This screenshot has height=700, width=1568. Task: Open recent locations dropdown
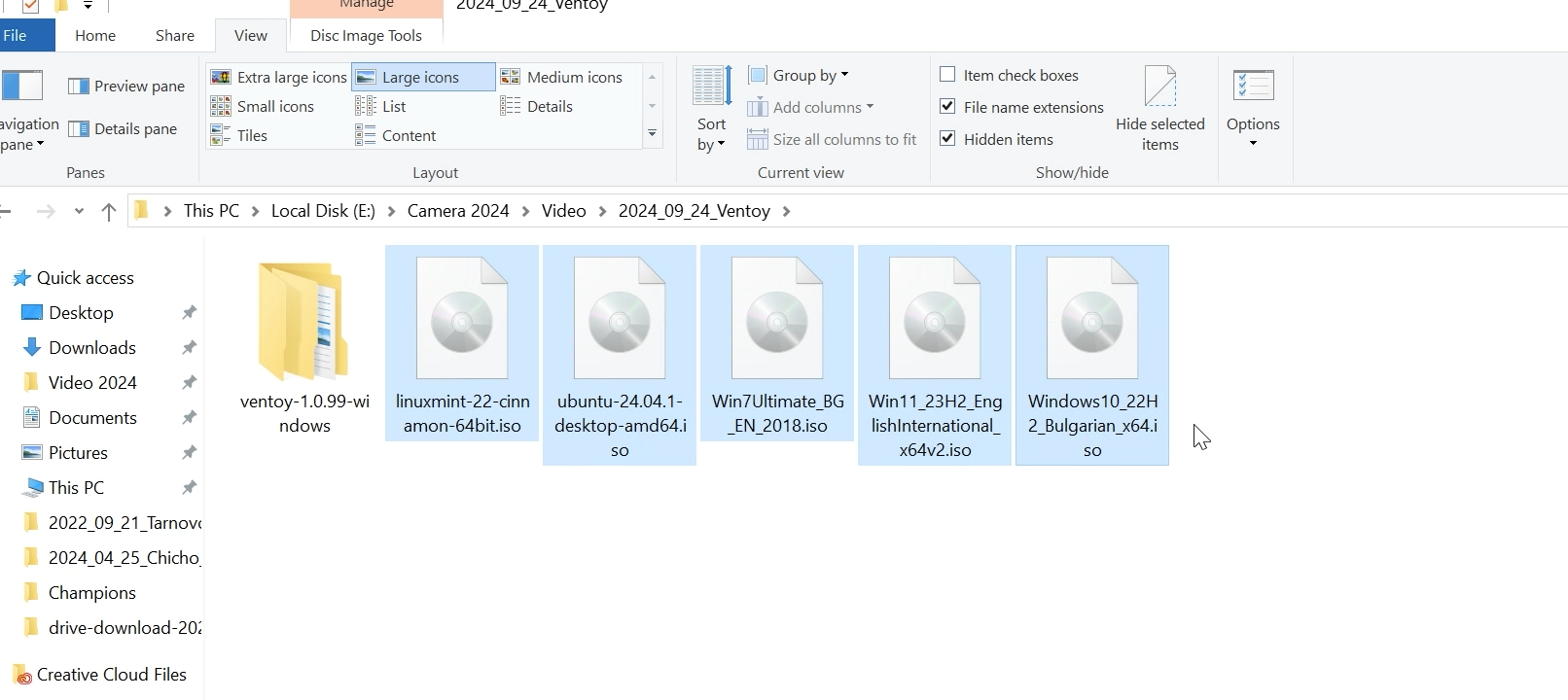[79, 211]
